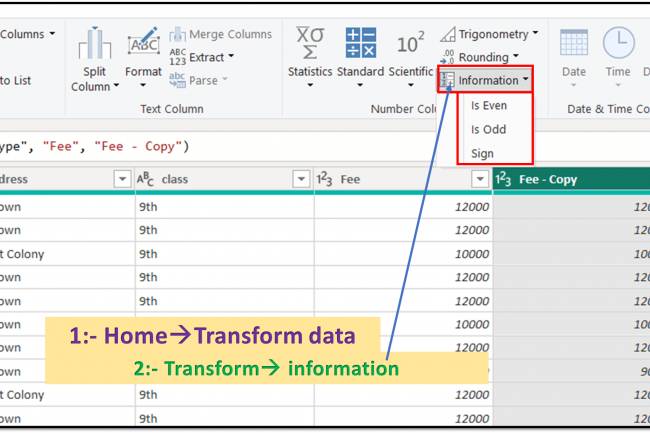
Task: Click the 123 type icon of Fee - Copy column
Action: coord(503,179)
